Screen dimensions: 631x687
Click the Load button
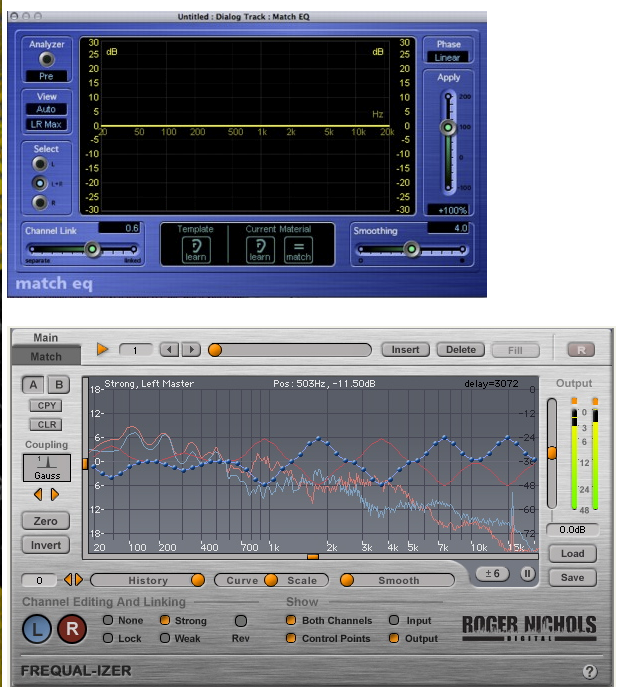(572, 553)
